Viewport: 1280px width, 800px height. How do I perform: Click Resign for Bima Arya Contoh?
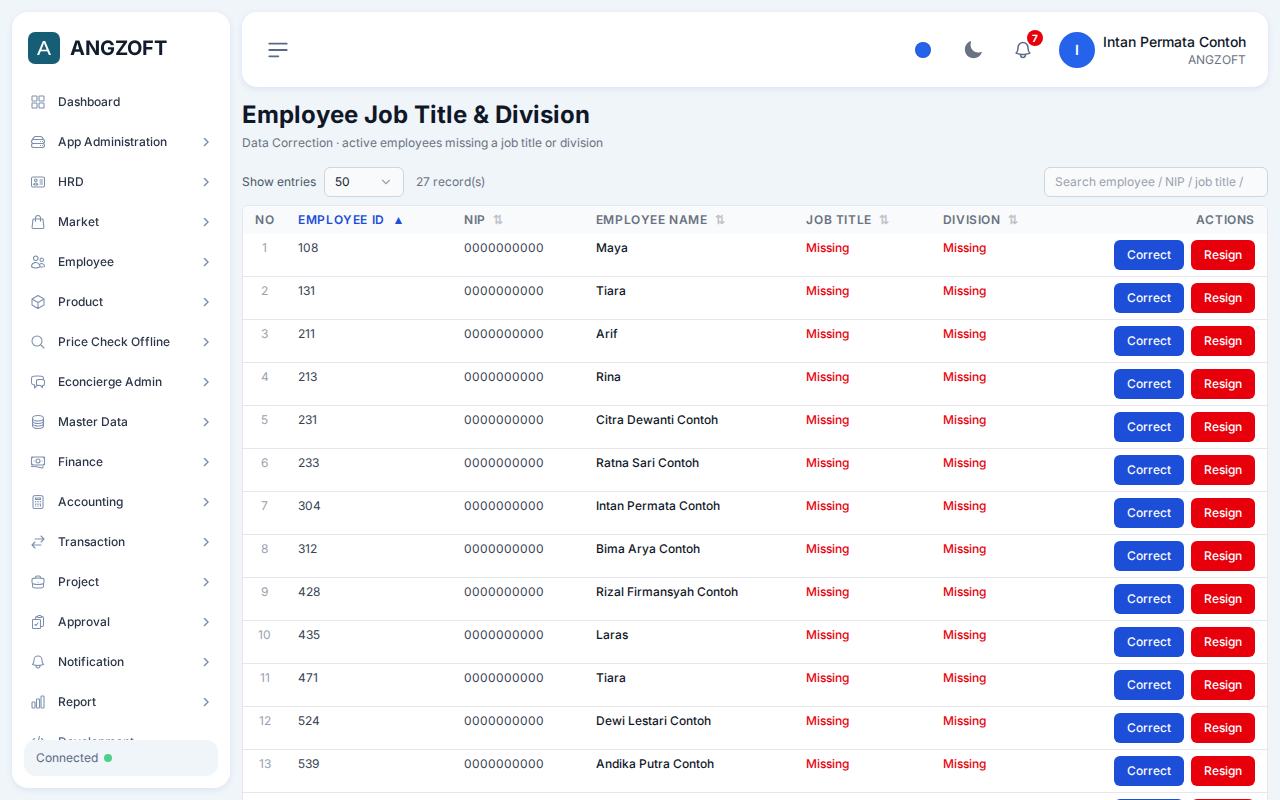point(1223,556)
